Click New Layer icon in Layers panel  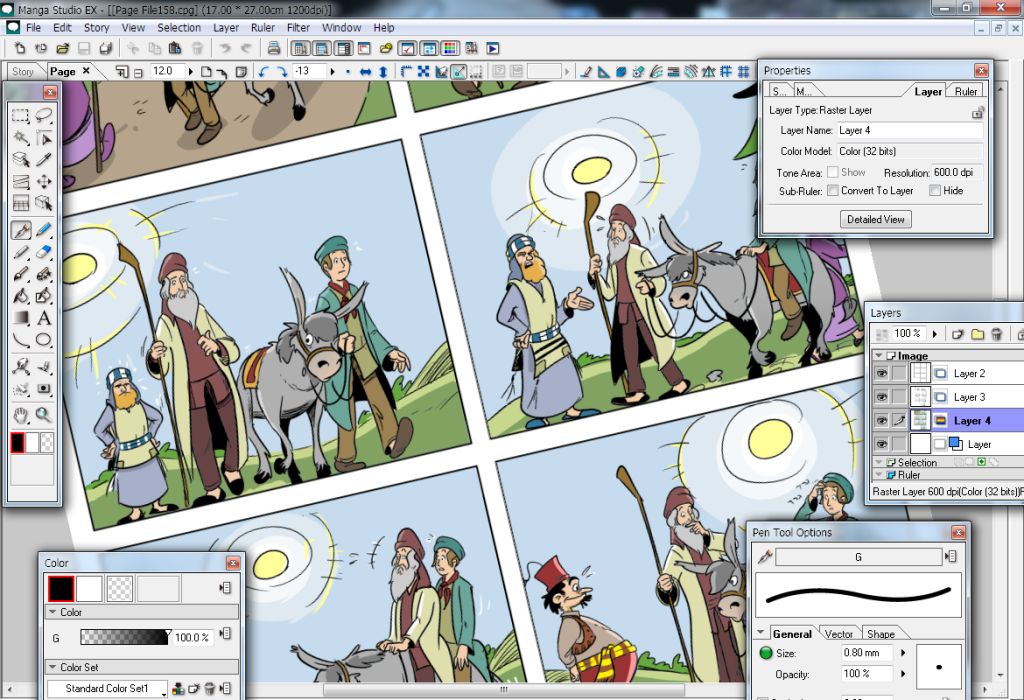(957, 334)
